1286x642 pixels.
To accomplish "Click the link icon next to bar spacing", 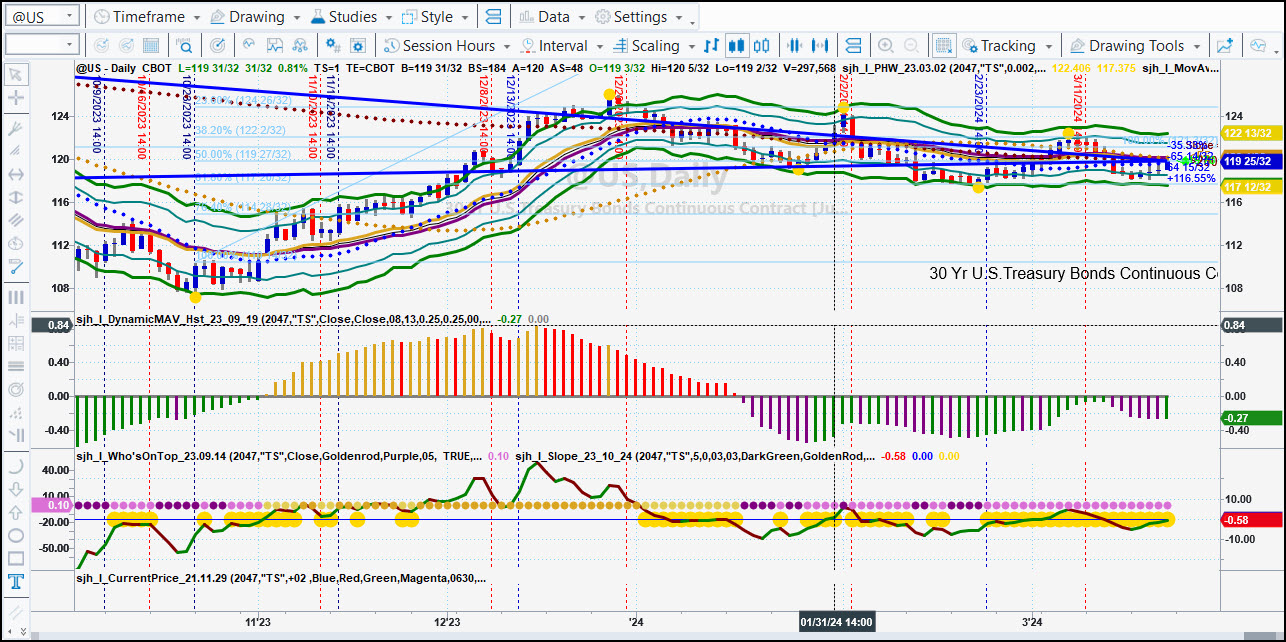I will (852, 46).
